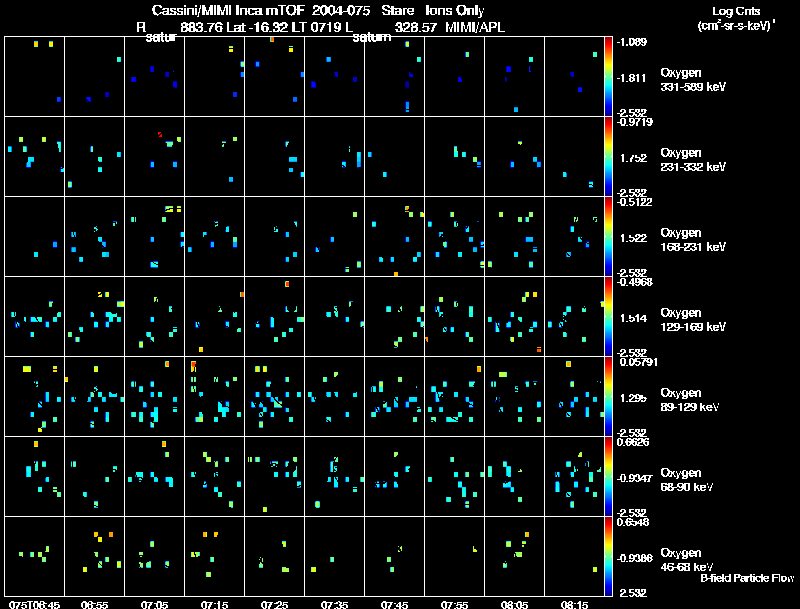The height and width of the screenshot is (609, 800).
Task: Select the '328.57' L value
Action: (x=416, y=27)
